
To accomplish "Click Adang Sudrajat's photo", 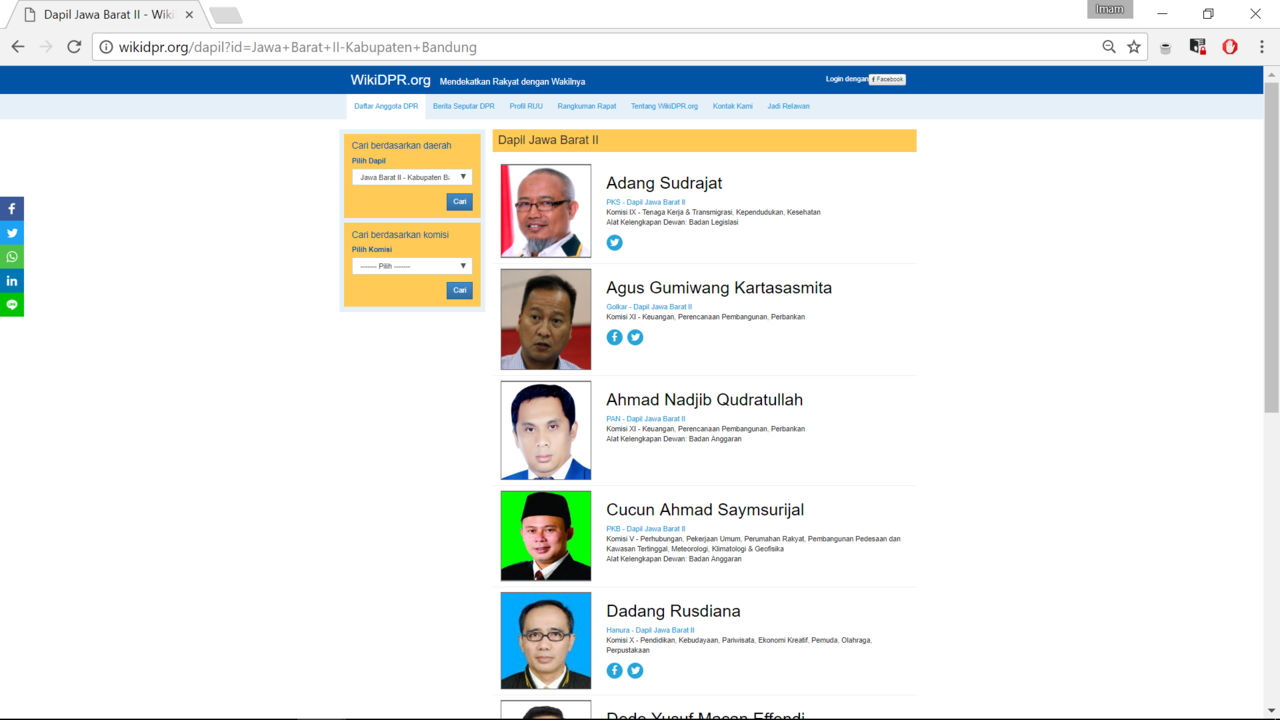I will pyautogui.click(x=546, y=211).
